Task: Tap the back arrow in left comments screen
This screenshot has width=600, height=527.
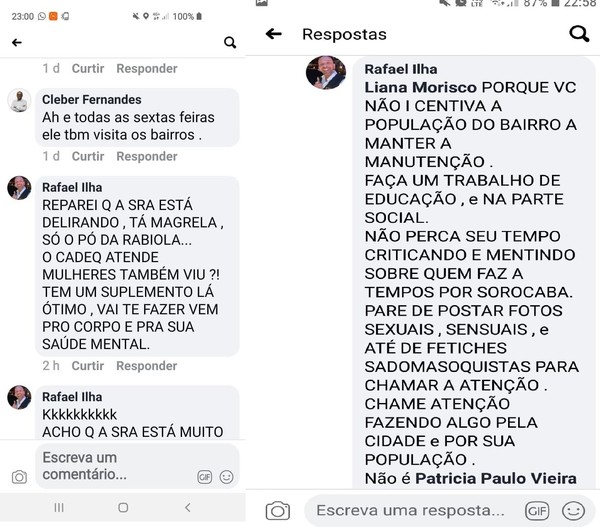Action: pos(16,43)
